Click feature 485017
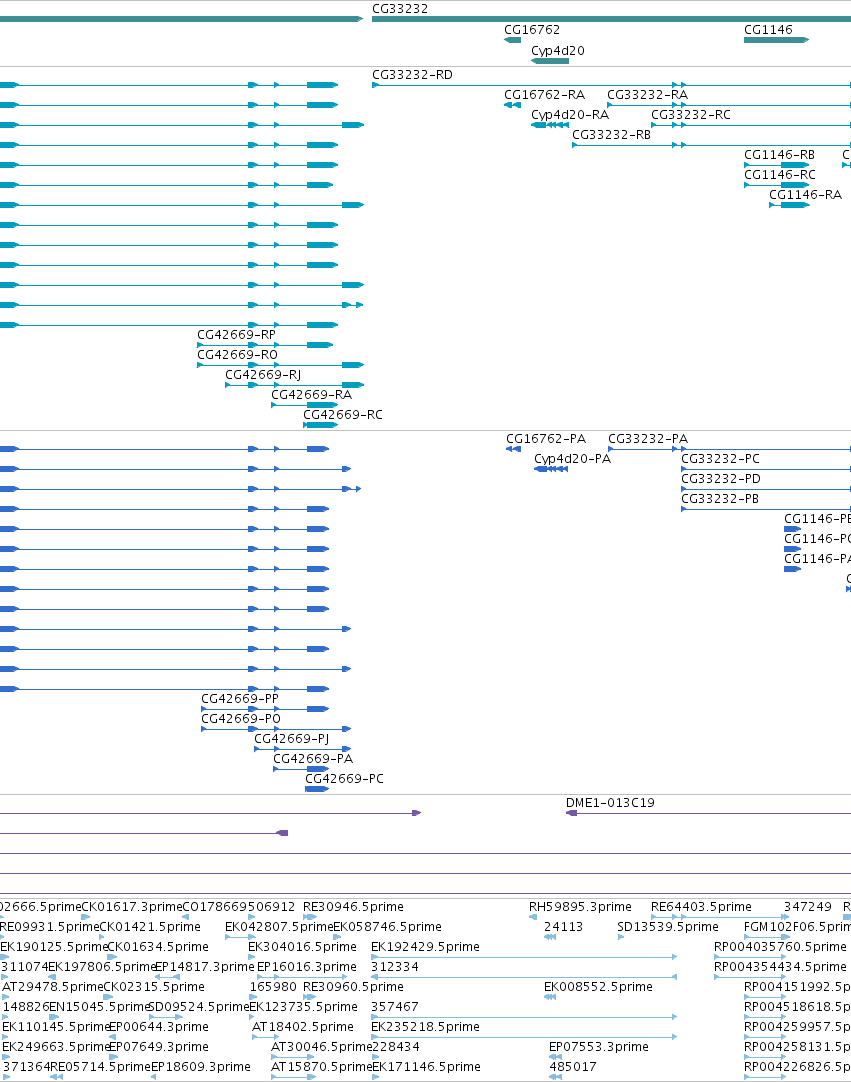 click(x=572, y=1067)
